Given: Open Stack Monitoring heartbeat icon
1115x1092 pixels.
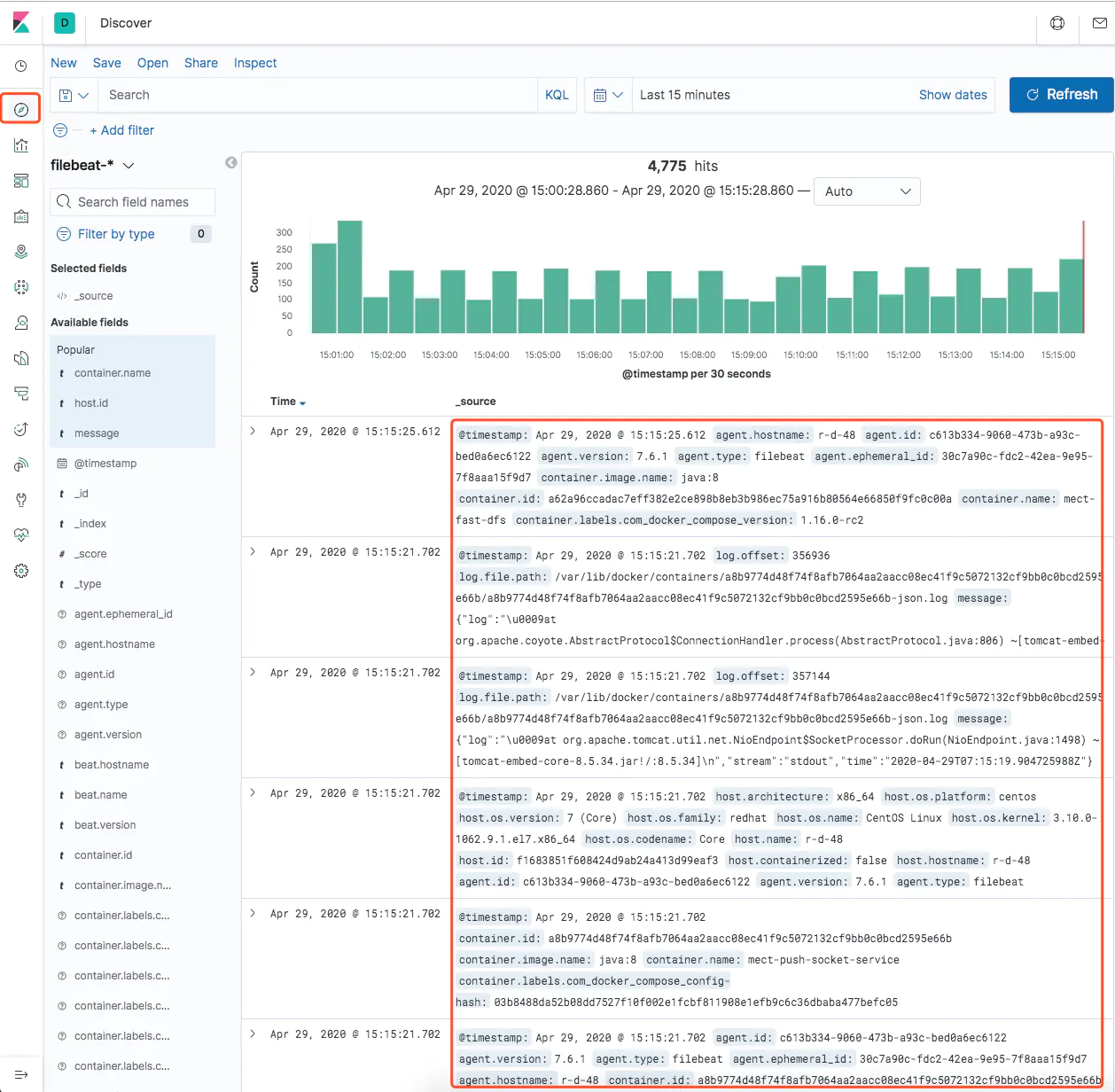Looking at the screenshot, I should (x=21, y=535).
